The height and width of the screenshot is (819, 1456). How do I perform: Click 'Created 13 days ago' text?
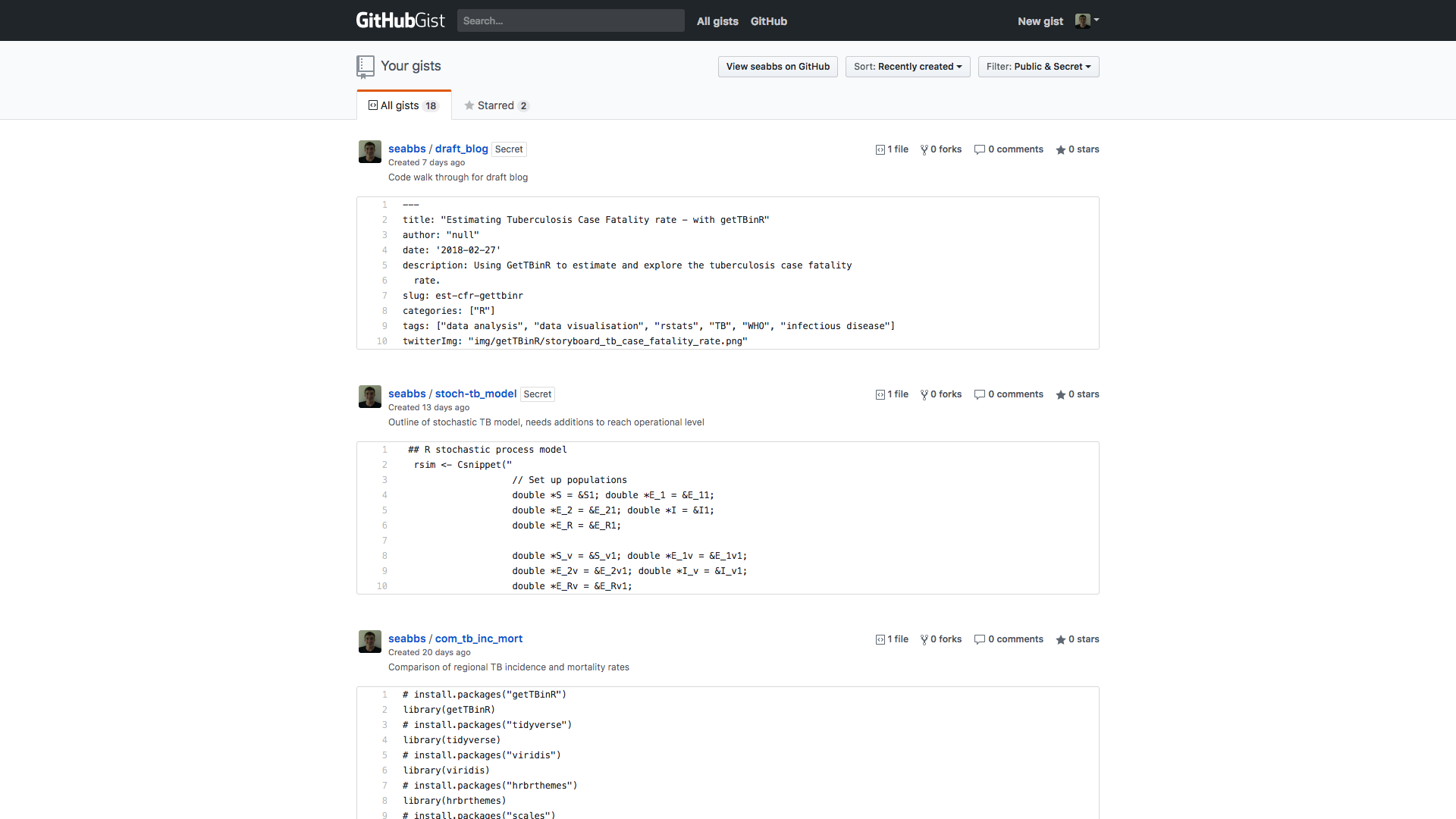(x=428, y=407)
